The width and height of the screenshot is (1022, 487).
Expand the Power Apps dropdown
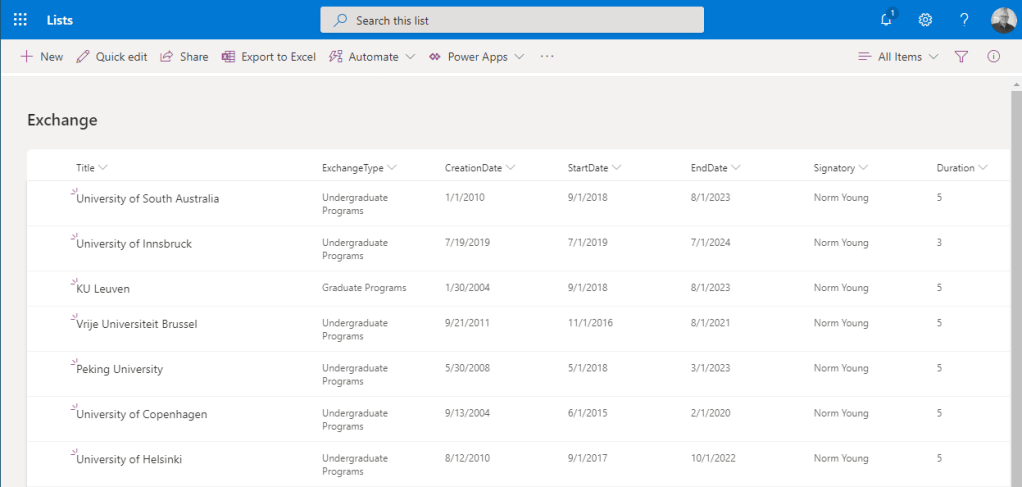click(x=476, y=57)
